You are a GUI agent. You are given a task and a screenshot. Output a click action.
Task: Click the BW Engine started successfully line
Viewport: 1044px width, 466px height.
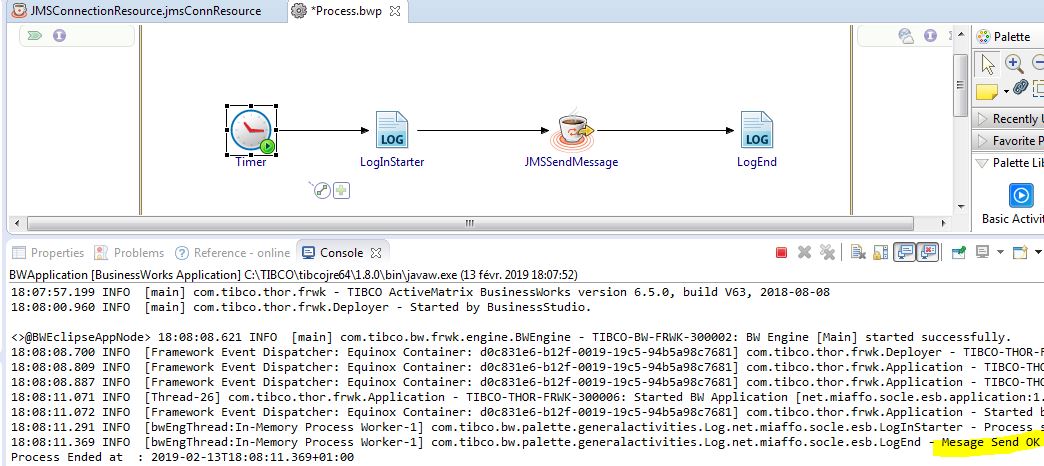511,337
